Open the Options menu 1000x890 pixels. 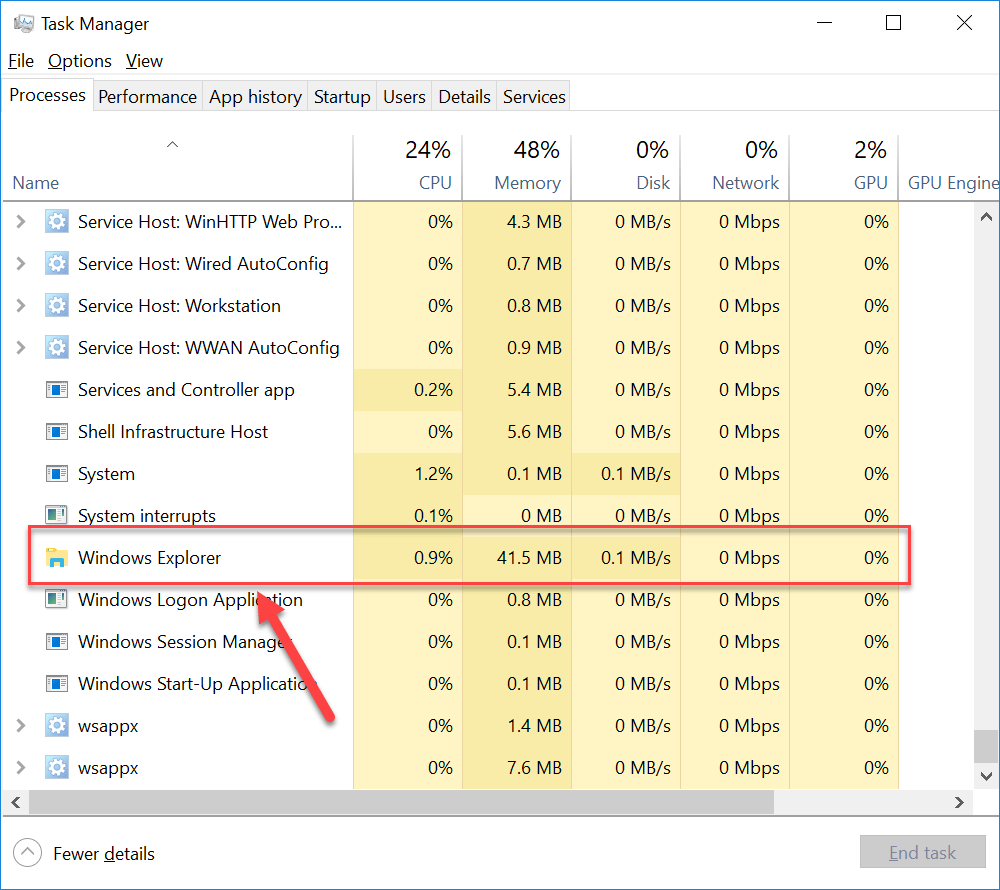[x=80, y=61]
